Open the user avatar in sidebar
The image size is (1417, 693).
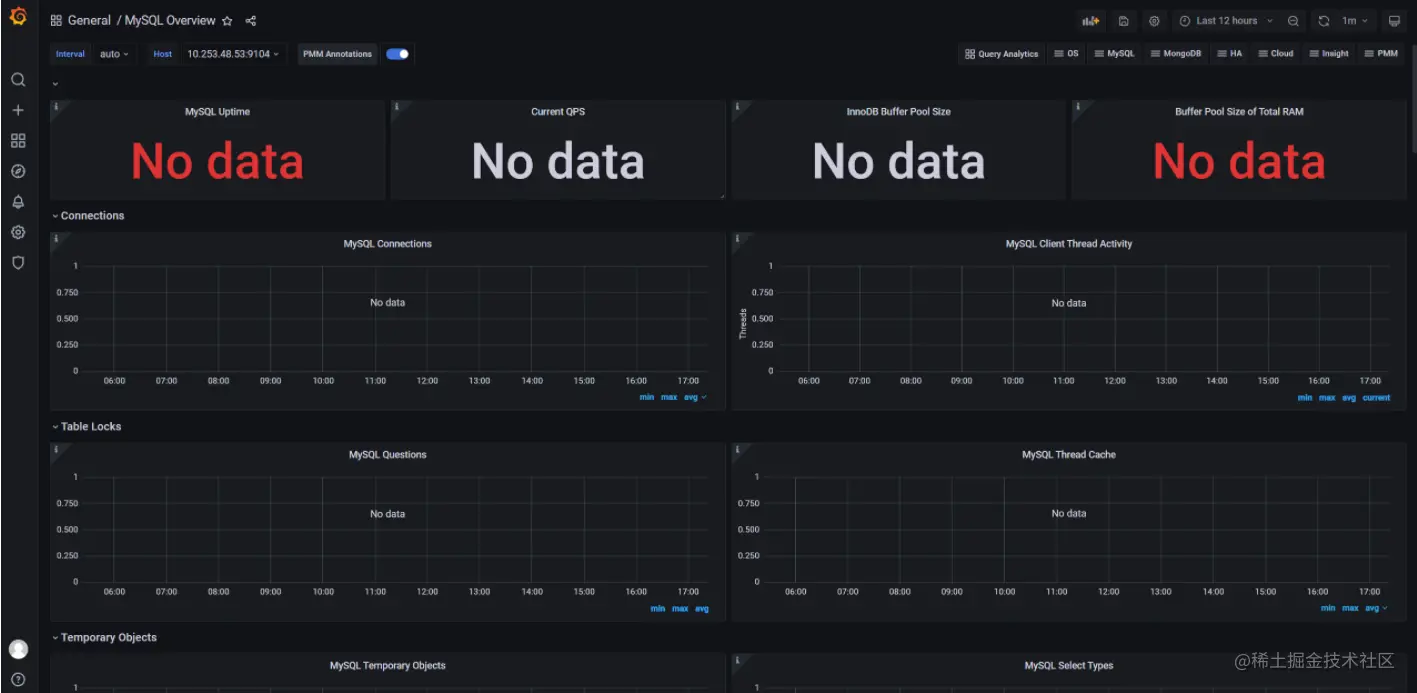coord(18,649)
